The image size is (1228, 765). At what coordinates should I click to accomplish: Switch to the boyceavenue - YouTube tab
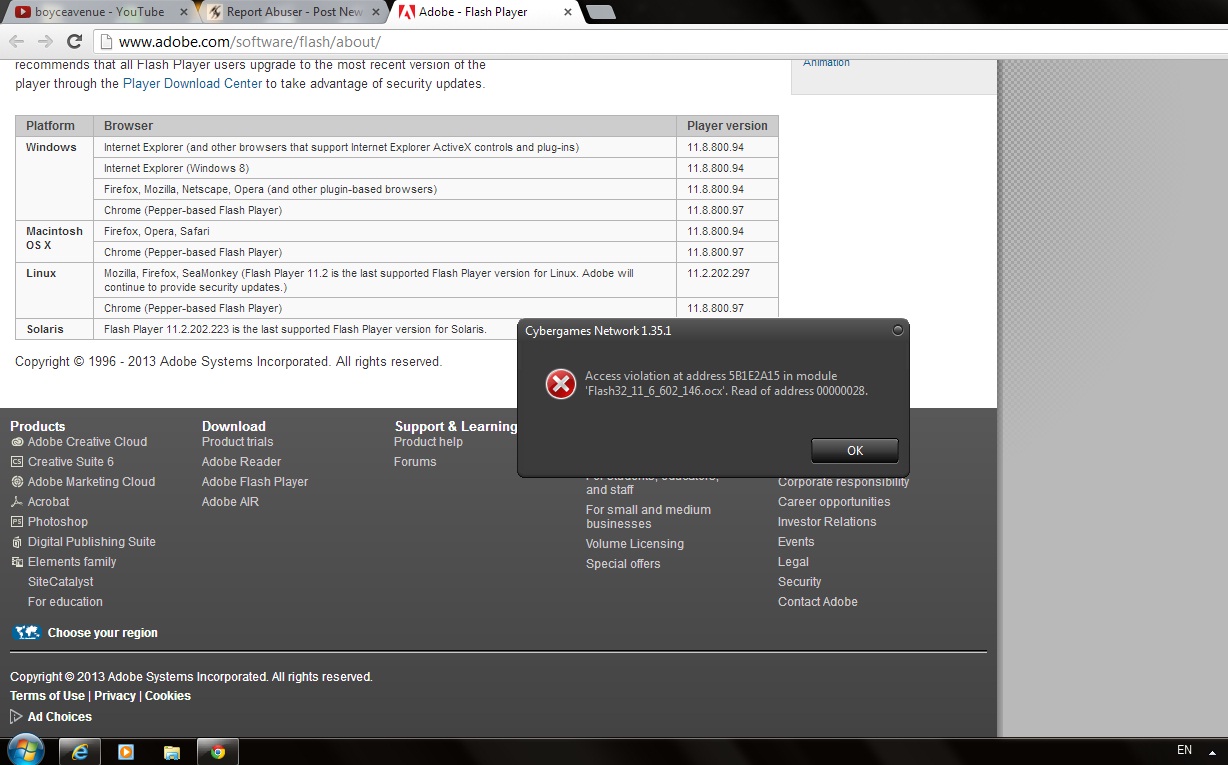pyautogui.click(x=101, y=12)
